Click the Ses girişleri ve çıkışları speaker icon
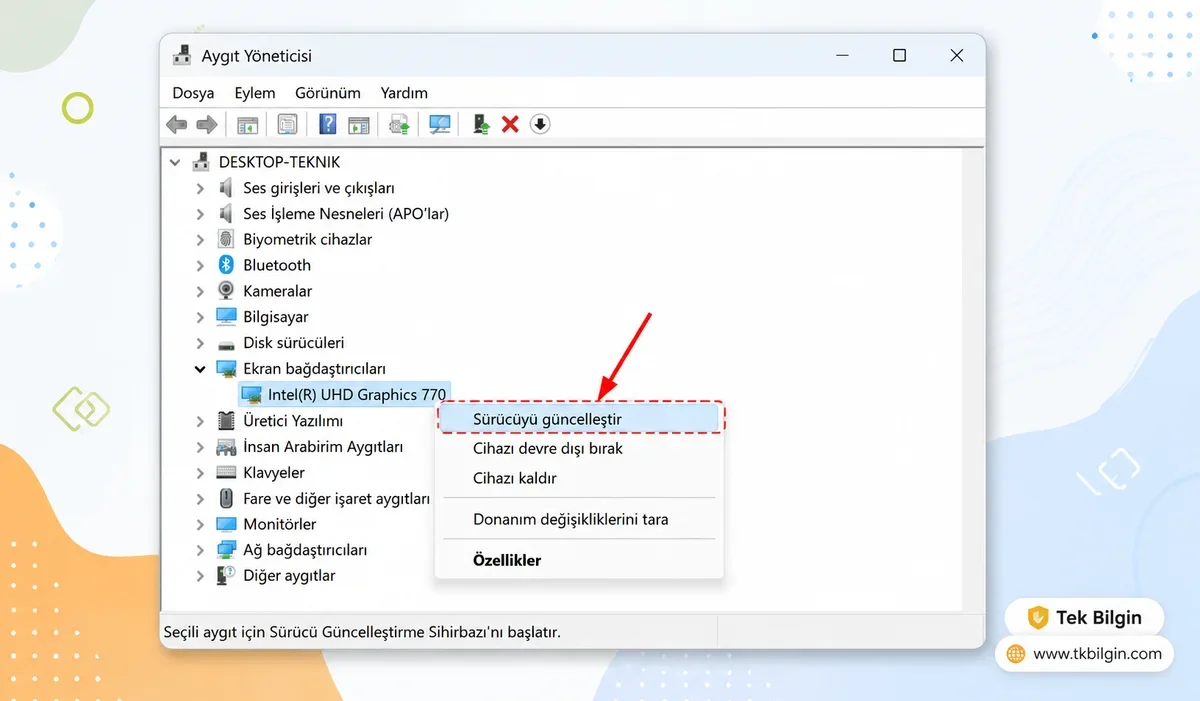This screenshot has width=1200, height=701. pos(226,188)
